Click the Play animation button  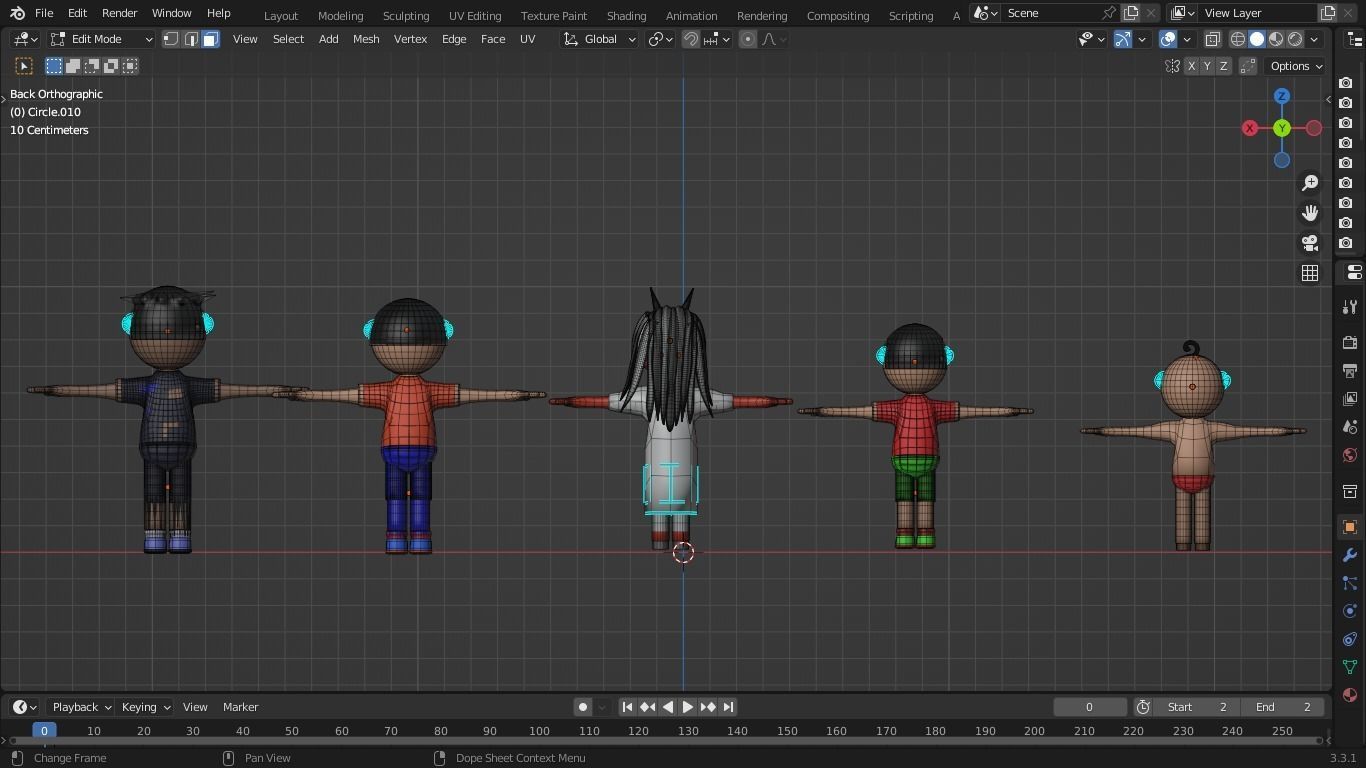688,707
